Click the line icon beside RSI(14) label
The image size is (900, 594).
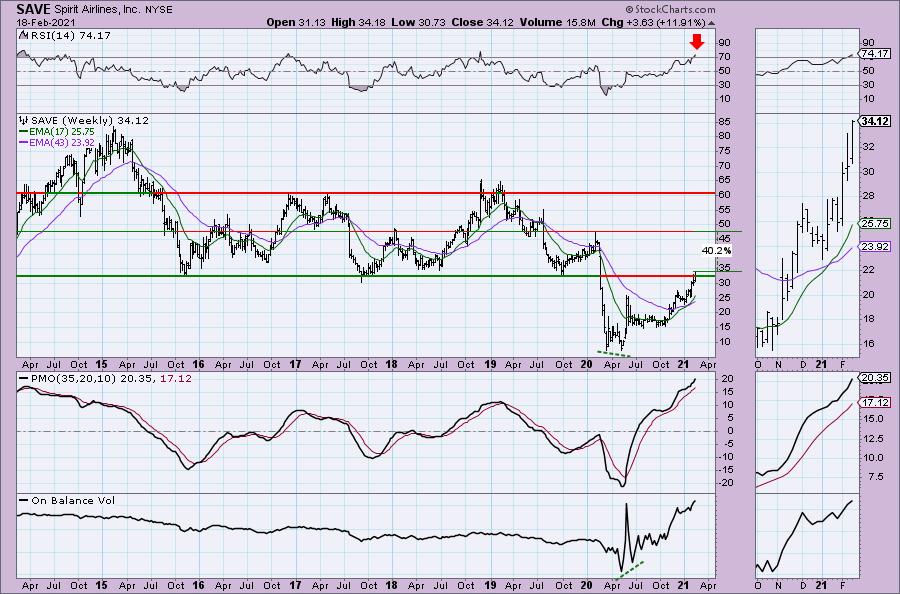coord(23,36)
